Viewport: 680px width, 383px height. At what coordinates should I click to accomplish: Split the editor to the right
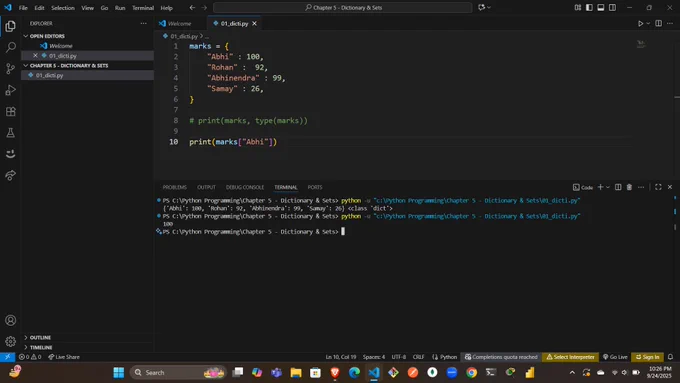click(658, 23)
